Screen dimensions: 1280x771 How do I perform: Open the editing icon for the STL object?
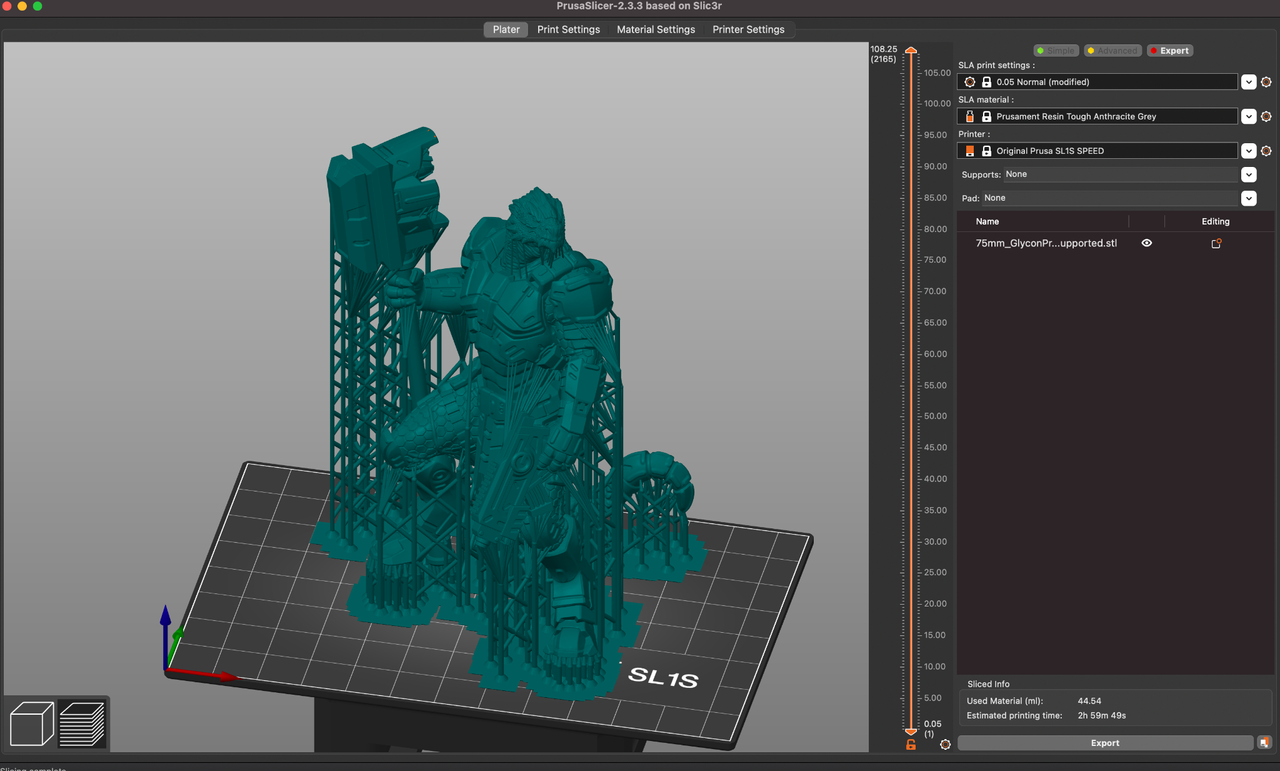coord(1216,243)
